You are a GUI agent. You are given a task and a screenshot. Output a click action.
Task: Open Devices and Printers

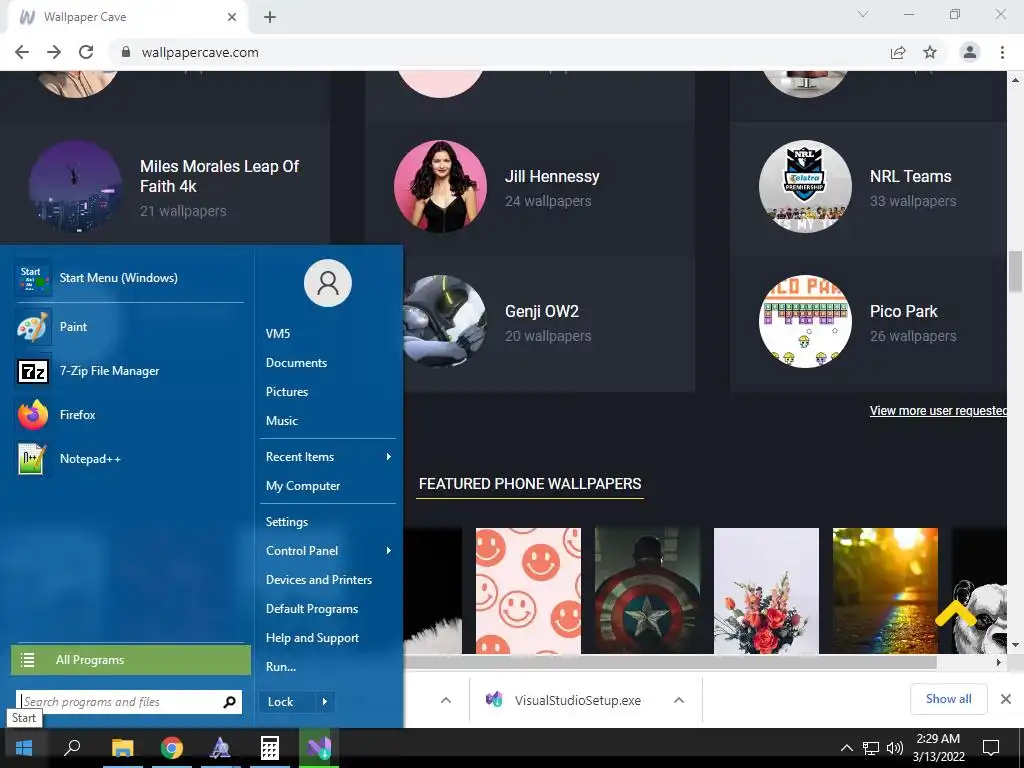click(319, 580)
